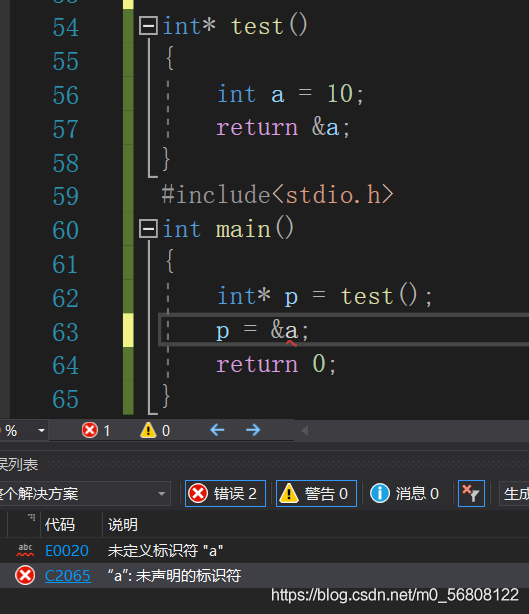Open the 生成 build filter dropdown
The width and height of the screenshot is (529, 614).
click(515, 493)
